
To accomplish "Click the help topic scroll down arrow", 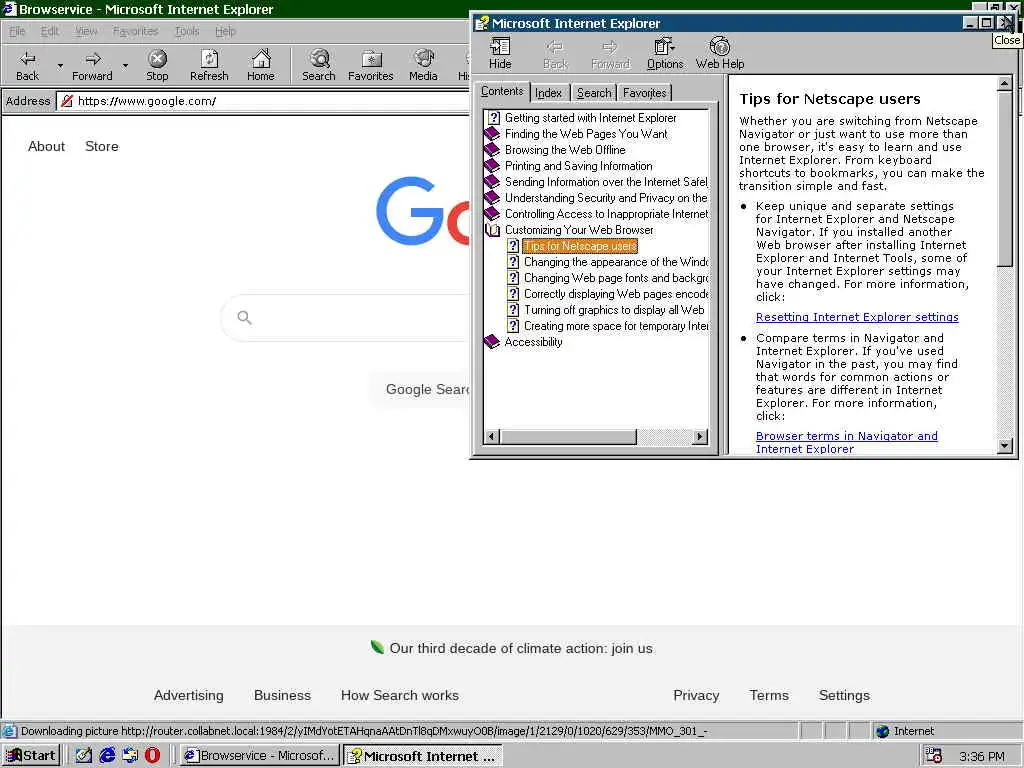I will [1004, 445].
